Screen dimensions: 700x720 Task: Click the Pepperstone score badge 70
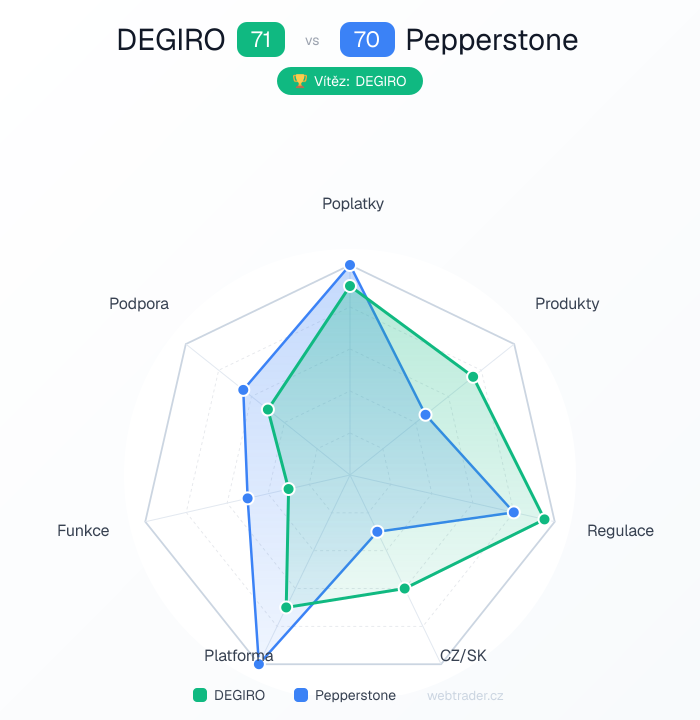click(x=367, y=41)
